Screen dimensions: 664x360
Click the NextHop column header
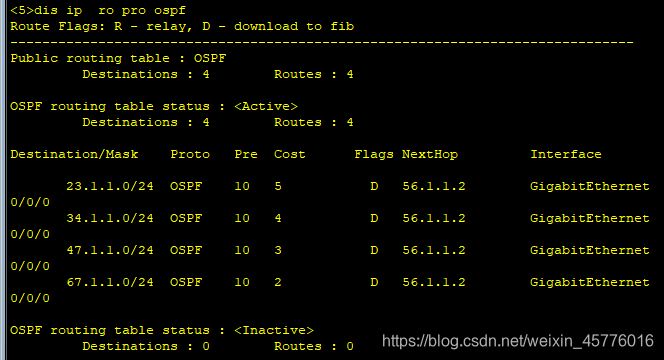430,154
